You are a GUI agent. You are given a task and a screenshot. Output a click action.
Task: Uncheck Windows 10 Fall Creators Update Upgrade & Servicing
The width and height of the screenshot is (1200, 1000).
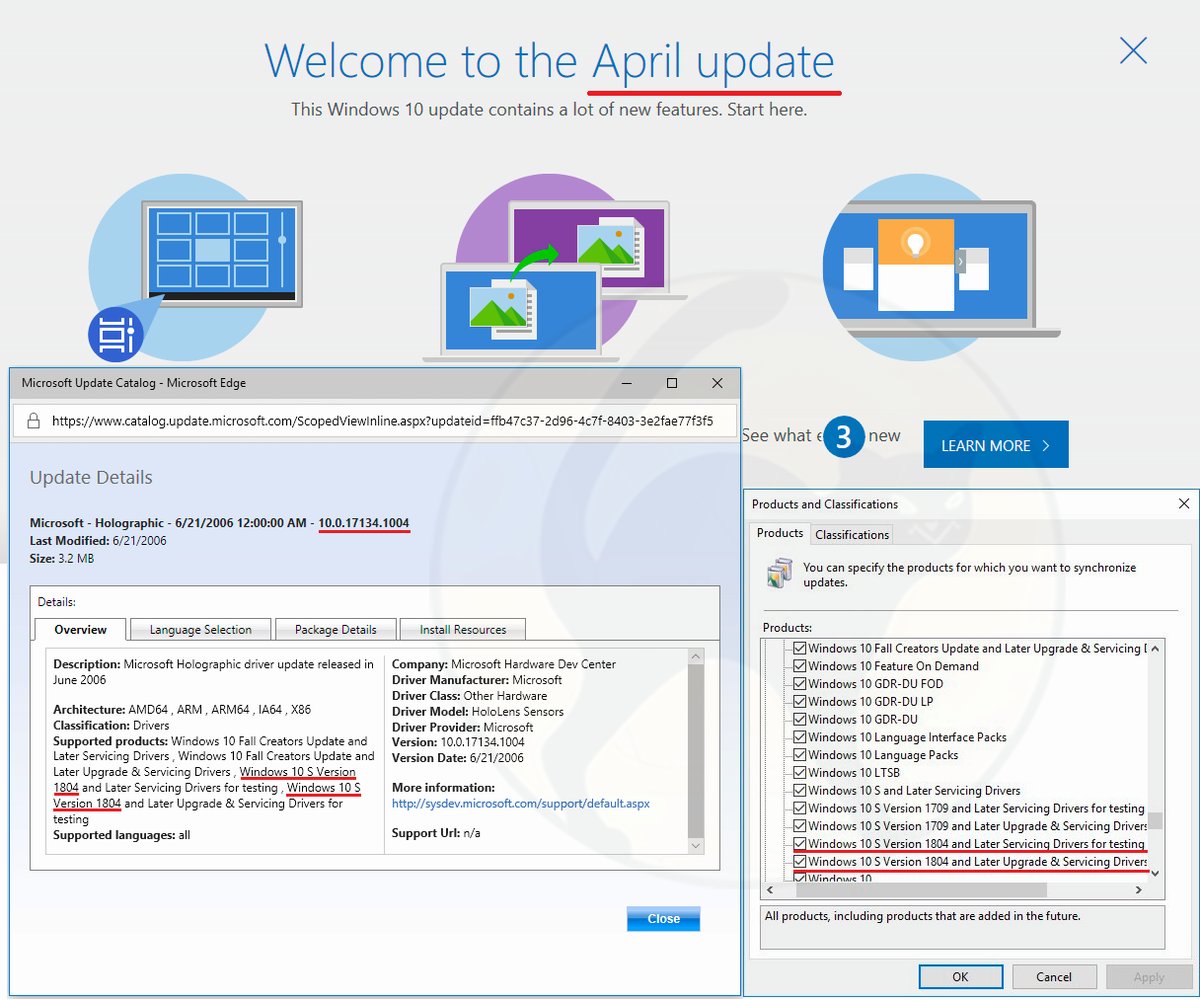800,648
